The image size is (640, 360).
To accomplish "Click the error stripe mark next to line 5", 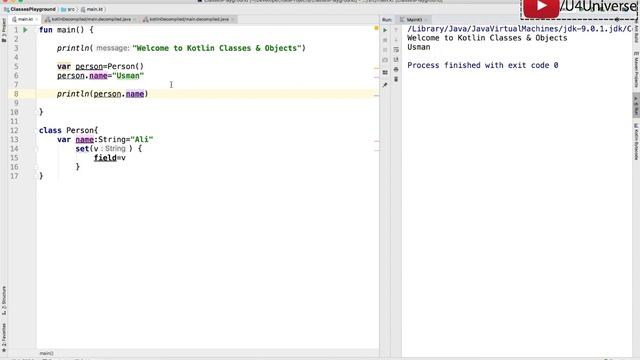I will (x=376, y=68).
